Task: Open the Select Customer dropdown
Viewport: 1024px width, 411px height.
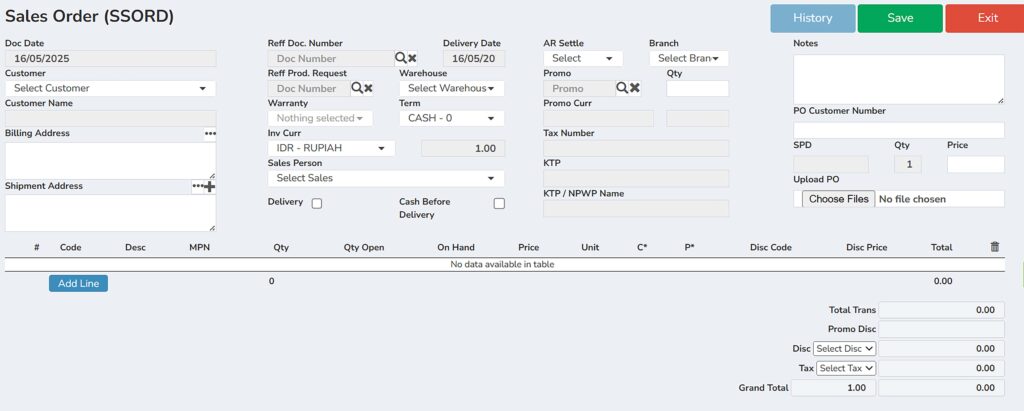Action: tap(110, 88)
